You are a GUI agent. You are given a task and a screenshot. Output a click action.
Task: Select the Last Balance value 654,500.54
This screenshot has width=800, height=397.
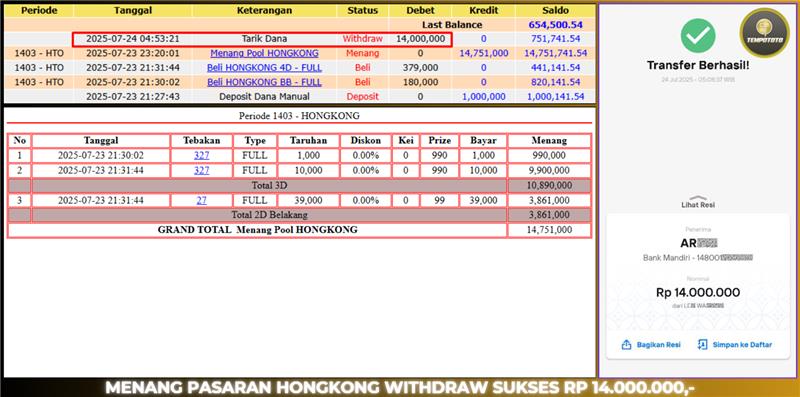[556, 24]
